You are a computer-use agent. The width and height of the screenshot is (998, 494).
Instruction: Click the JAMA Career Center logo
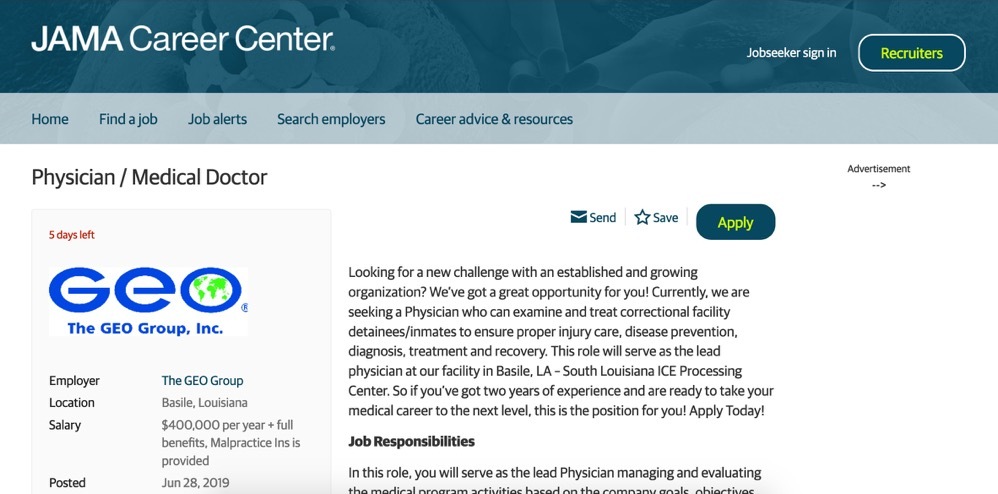click(x=183, y=40)
